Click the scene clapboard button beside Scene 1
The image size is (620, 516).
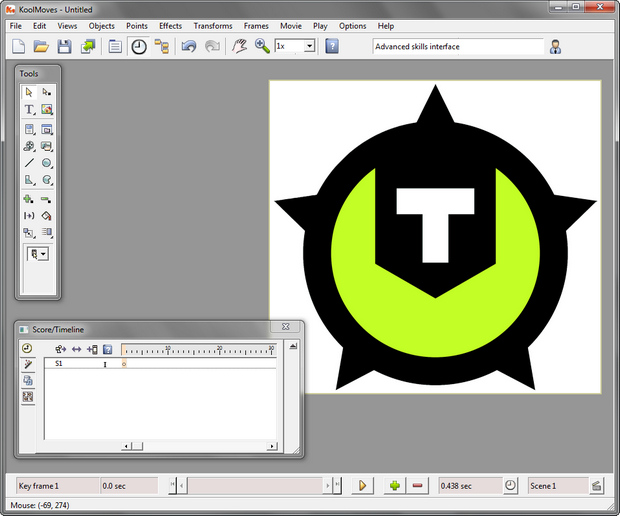pos(596,486)
